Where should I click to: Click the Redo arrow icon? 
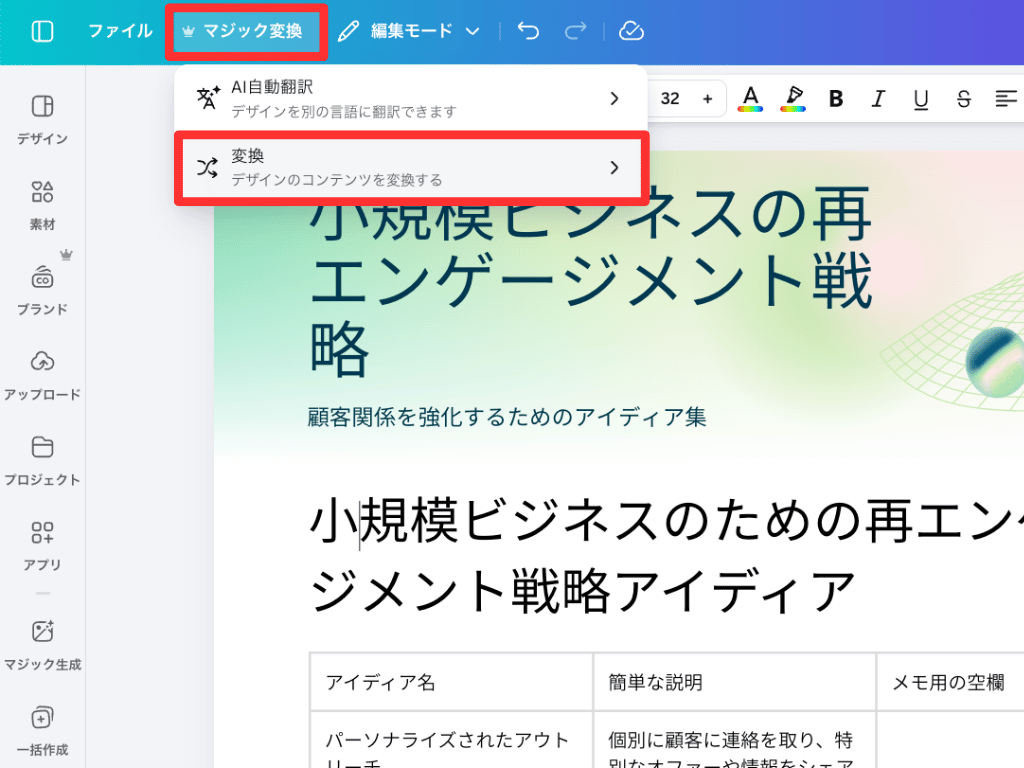point(575,31)
